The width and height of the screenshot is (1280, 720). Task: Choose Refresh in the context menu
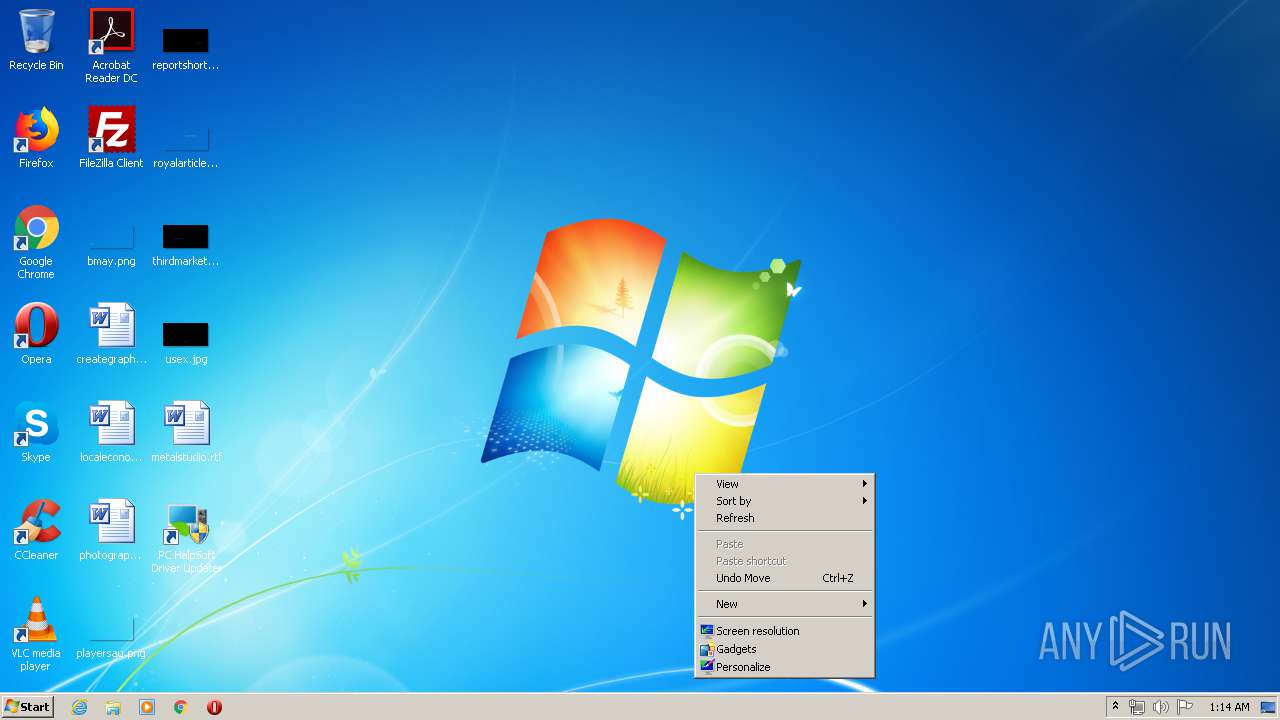click(x=784, y=518)
